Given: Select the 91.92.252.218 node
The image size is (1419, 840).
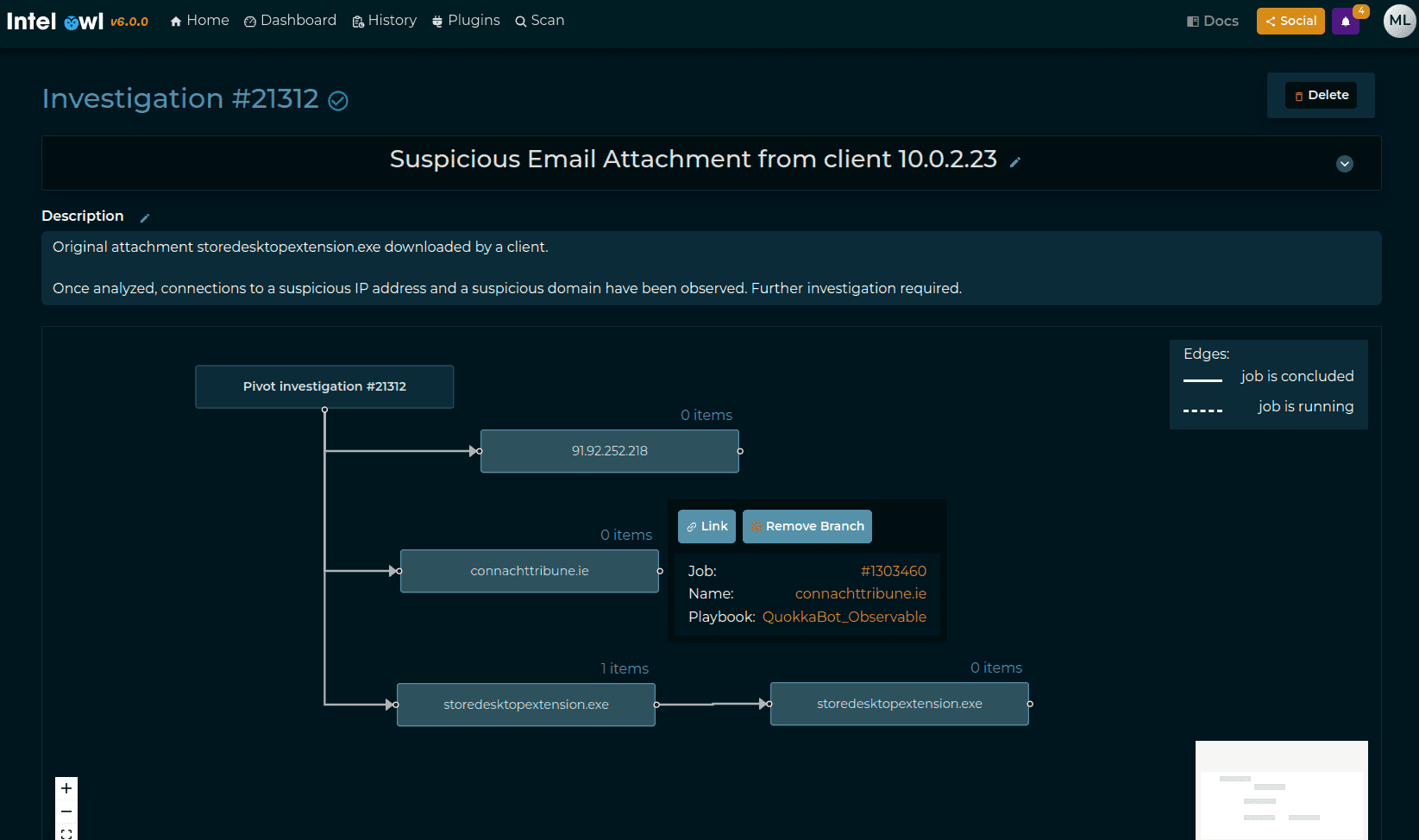Looking at the screenshot, I should coord(609,451).
